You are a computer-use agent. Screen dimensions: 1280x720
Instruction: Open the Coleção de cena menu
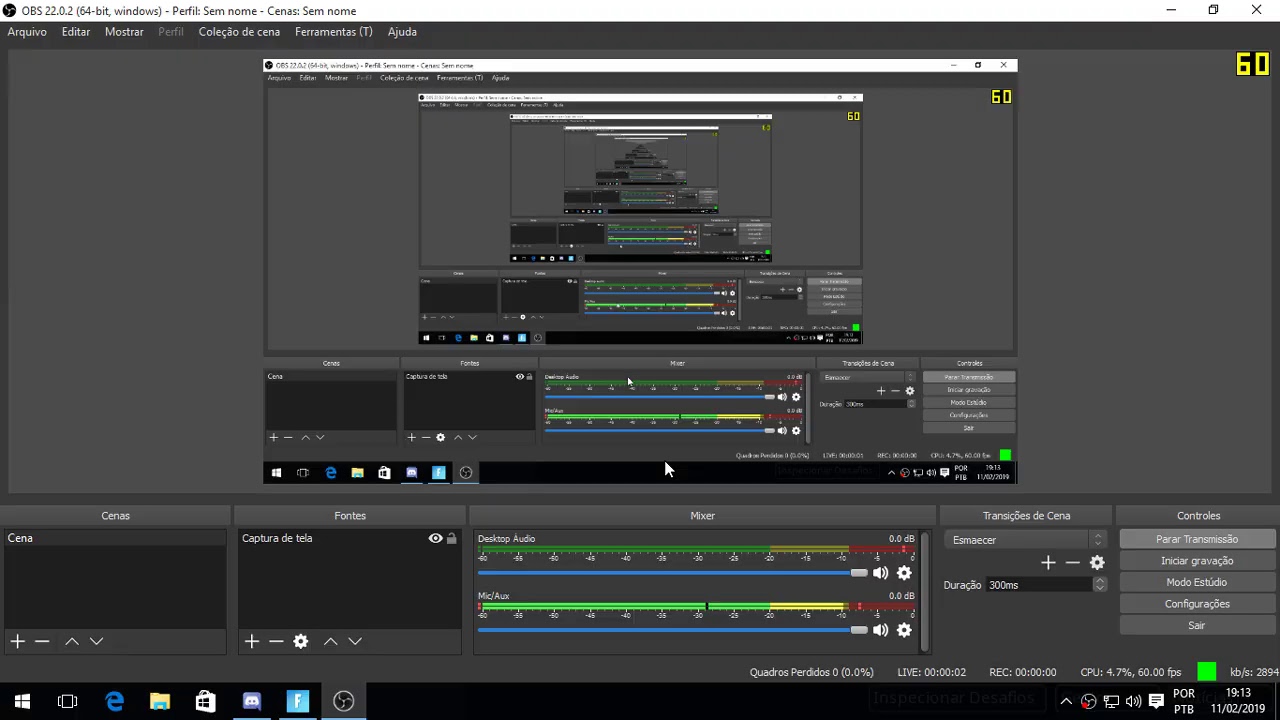[x=239, y=32]
